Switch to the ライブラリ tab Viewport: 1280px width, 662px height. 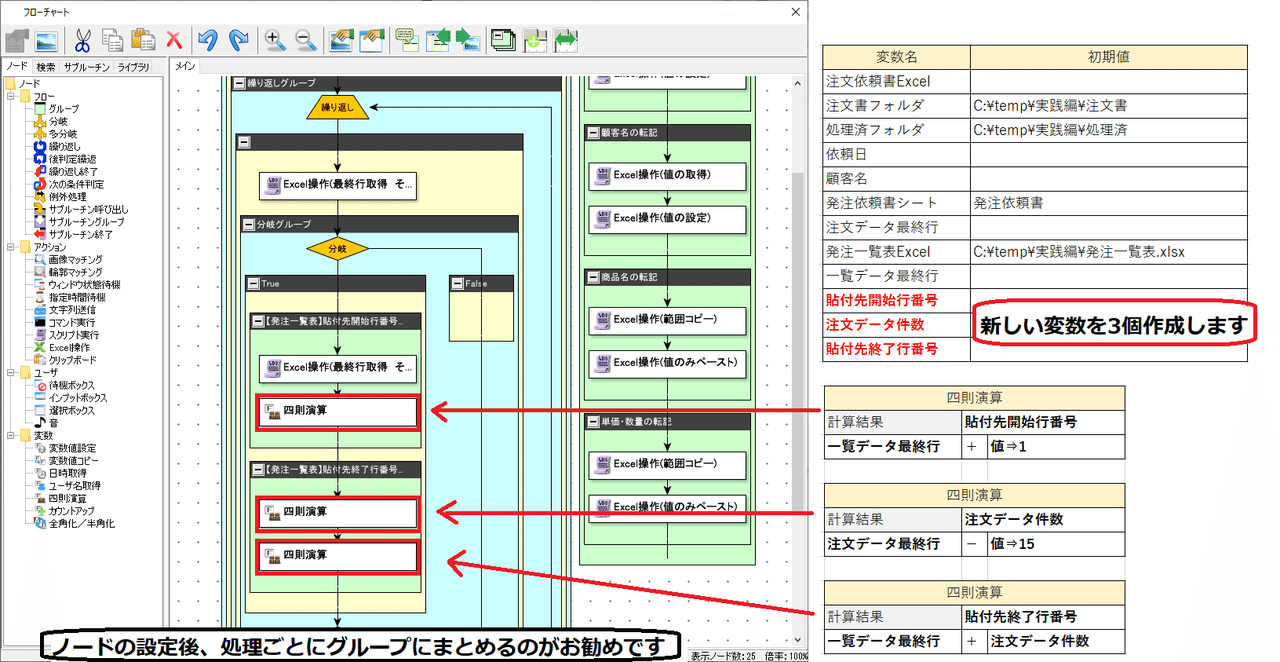pyautogui.click(x=134, y=67)
